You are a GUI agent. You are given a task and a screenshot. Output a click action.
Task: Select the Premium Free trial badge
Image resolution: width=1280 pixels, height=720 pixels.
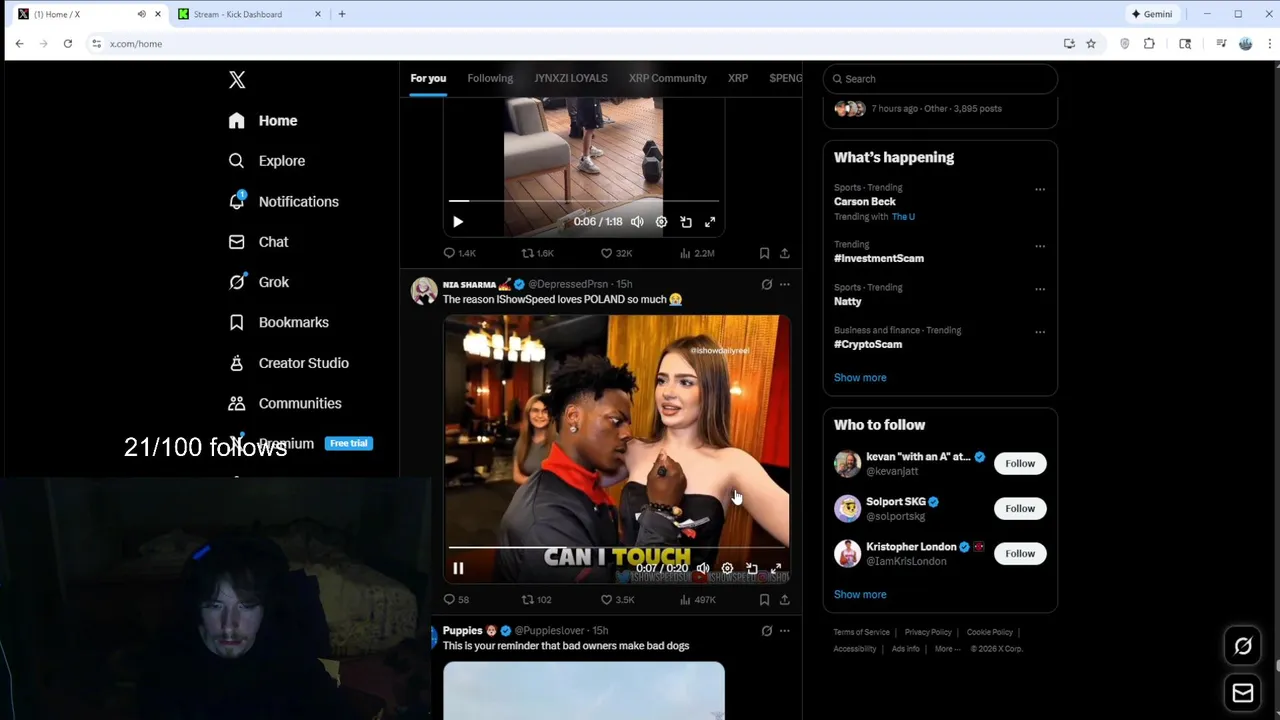pyautogui.click(x=349, y=443)
